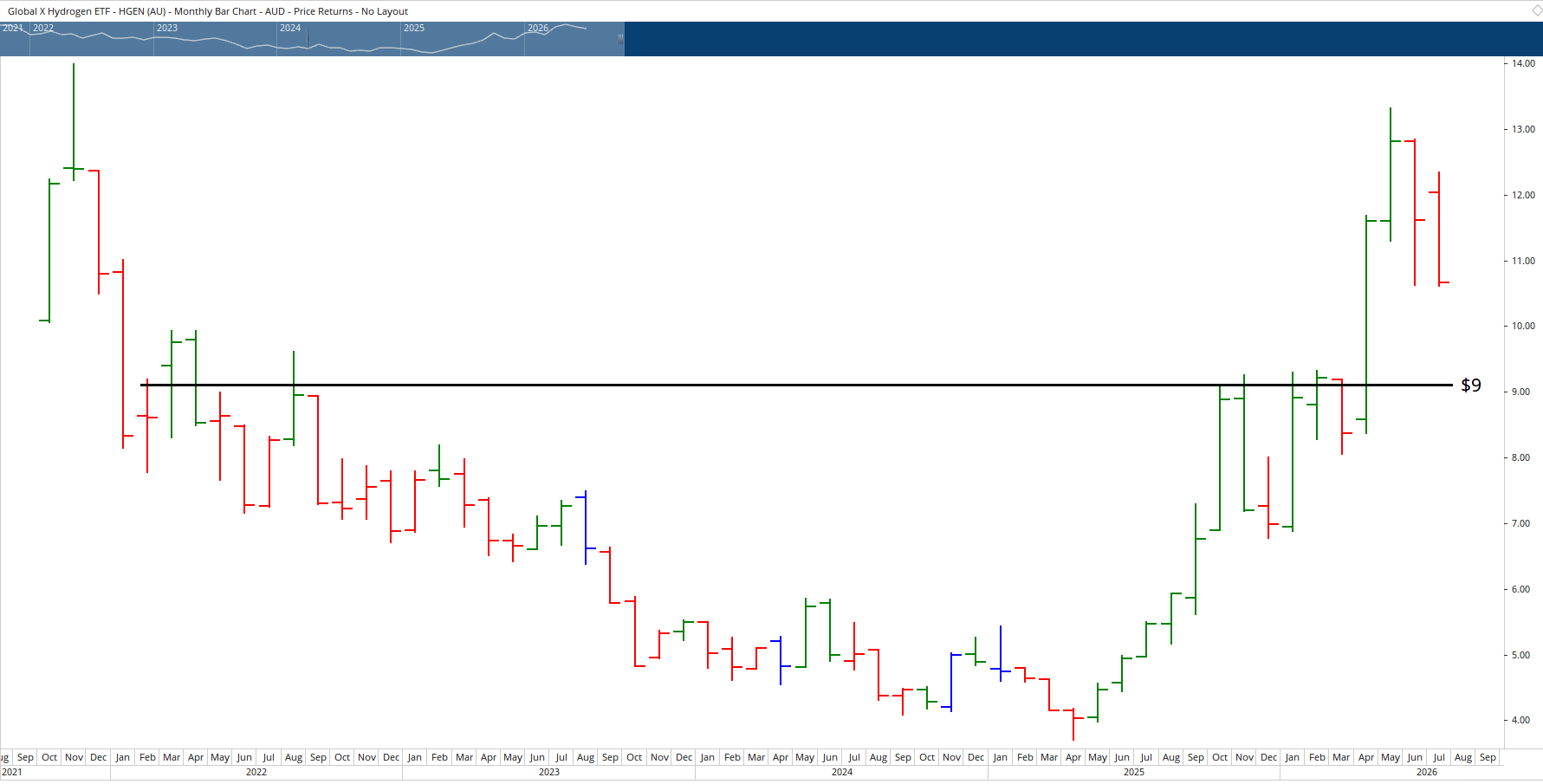Select 2025 in the top navigator strip
The image size is (1543, 784).
tap(414, 28)
